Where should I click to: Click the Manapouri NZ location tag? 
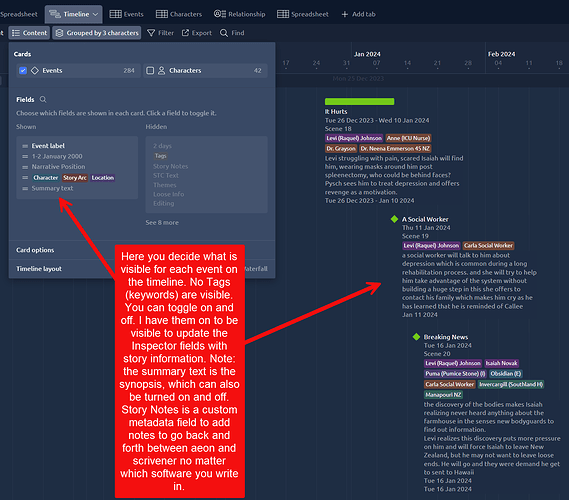[443, 395]
